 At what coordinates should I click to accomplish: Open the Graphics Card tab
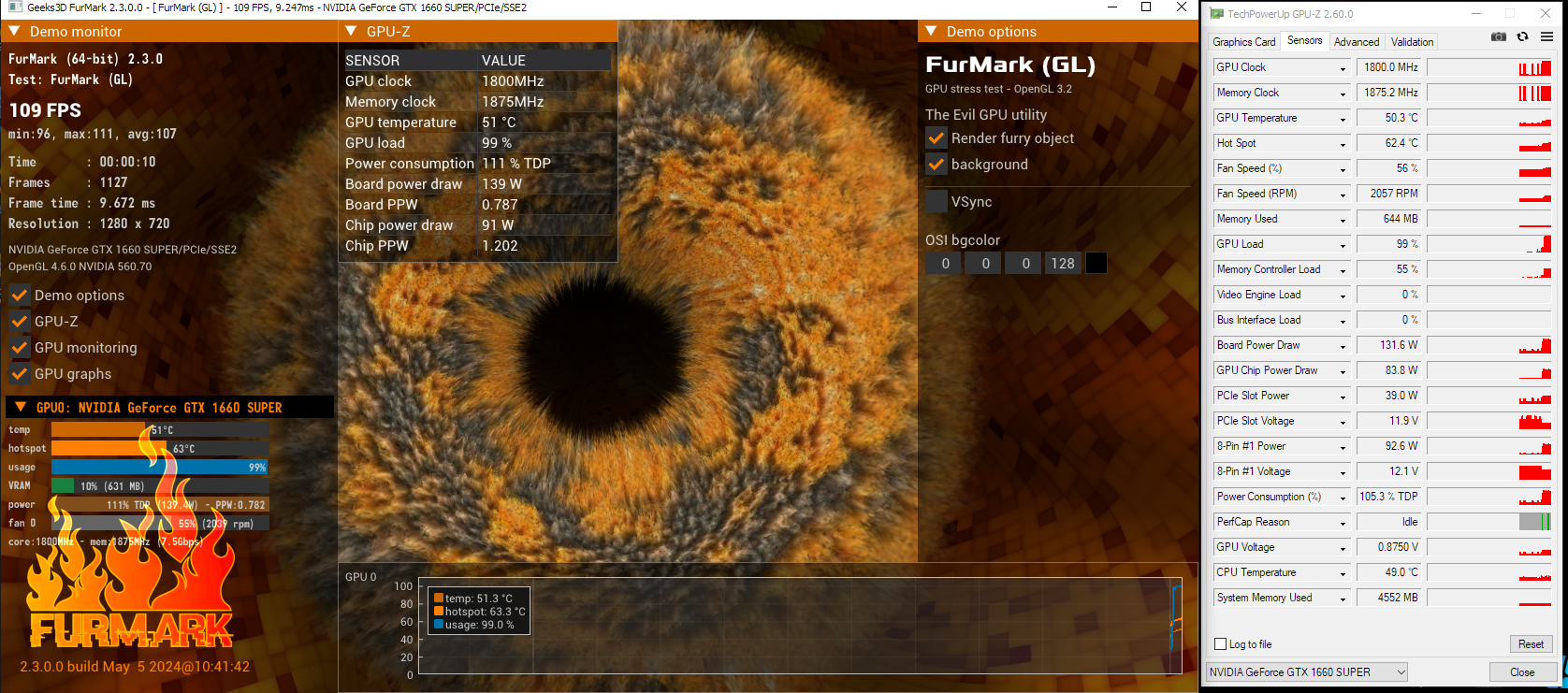point(1243,42)
